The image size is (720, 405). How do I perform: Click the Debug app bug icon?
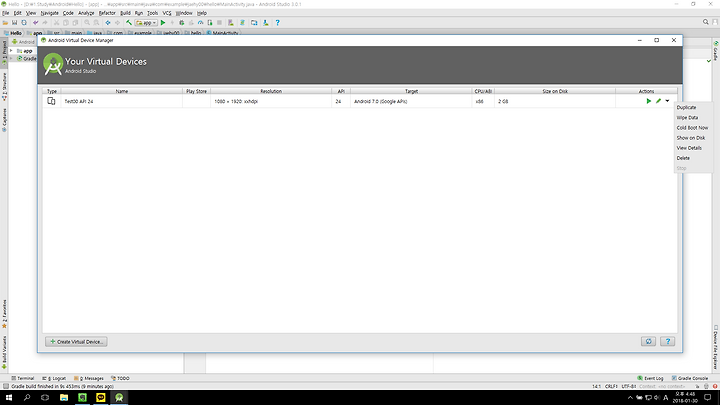coord(182,22)
